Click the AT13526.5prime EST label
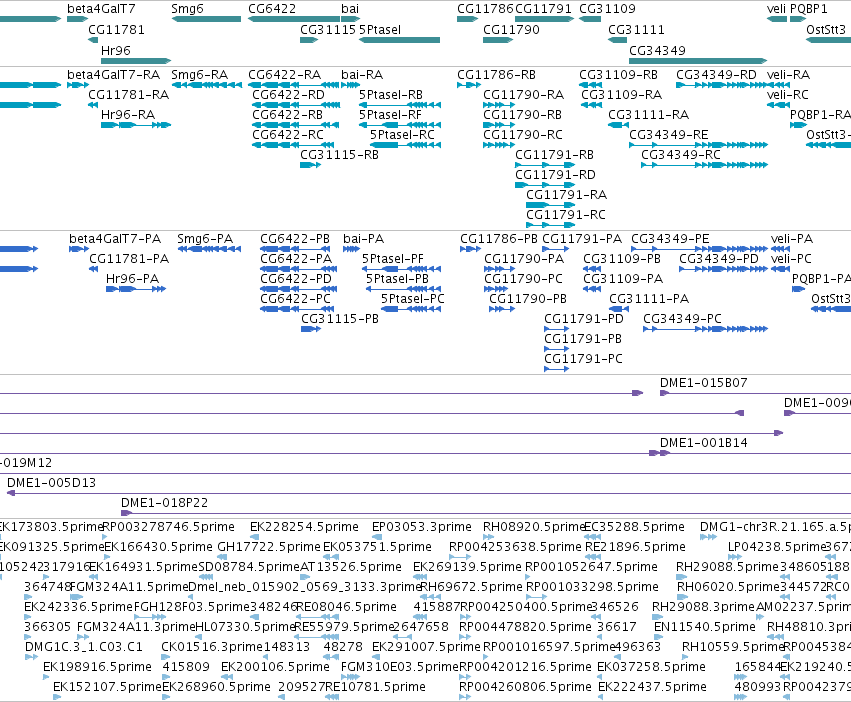851x702 pixels. click(351, 567)
